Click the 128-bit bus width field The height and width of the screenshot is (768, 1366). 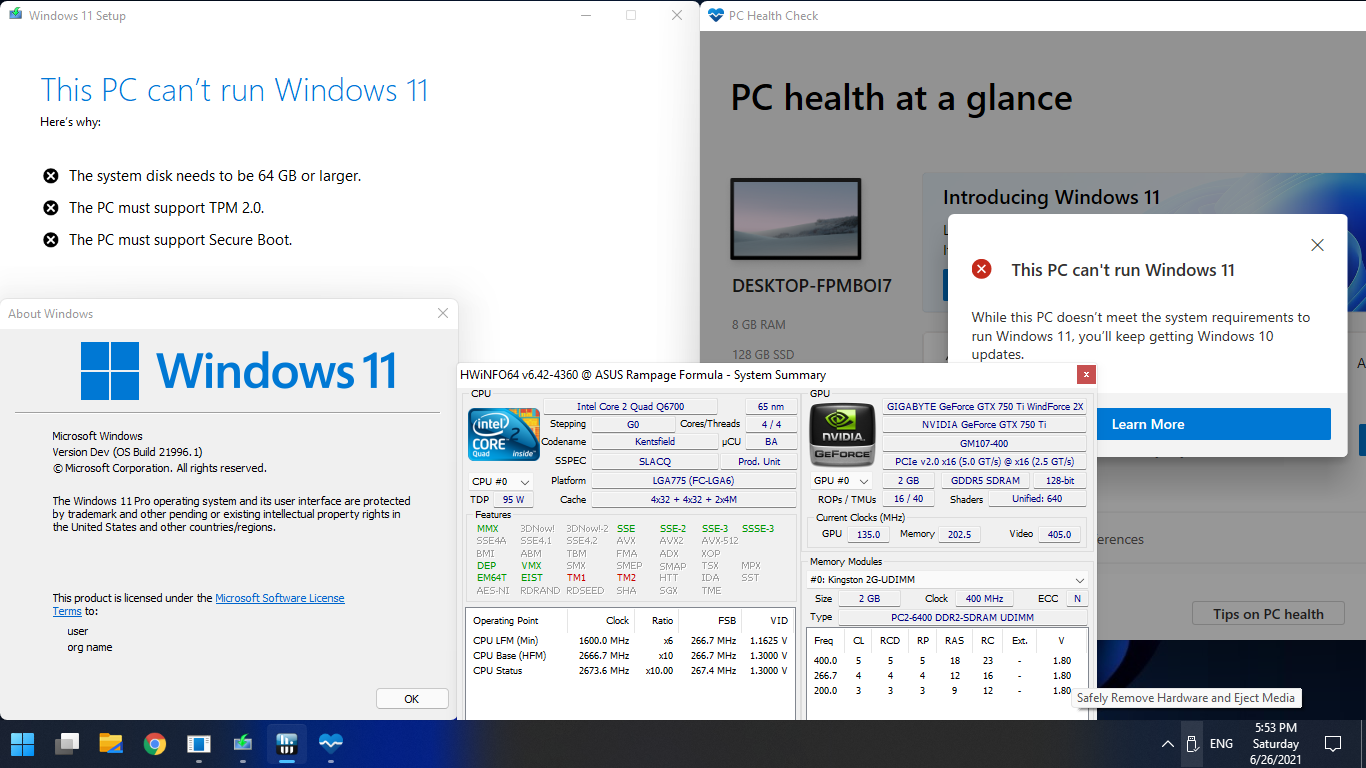1059,481
